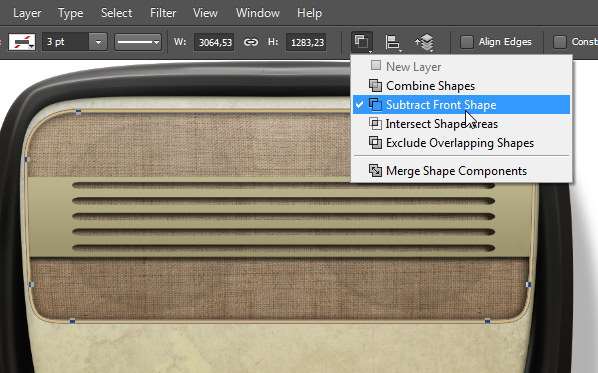Click the shape width W field
Image resolution: width=598 pixels, height=373 pixels.
click(215, 42)
